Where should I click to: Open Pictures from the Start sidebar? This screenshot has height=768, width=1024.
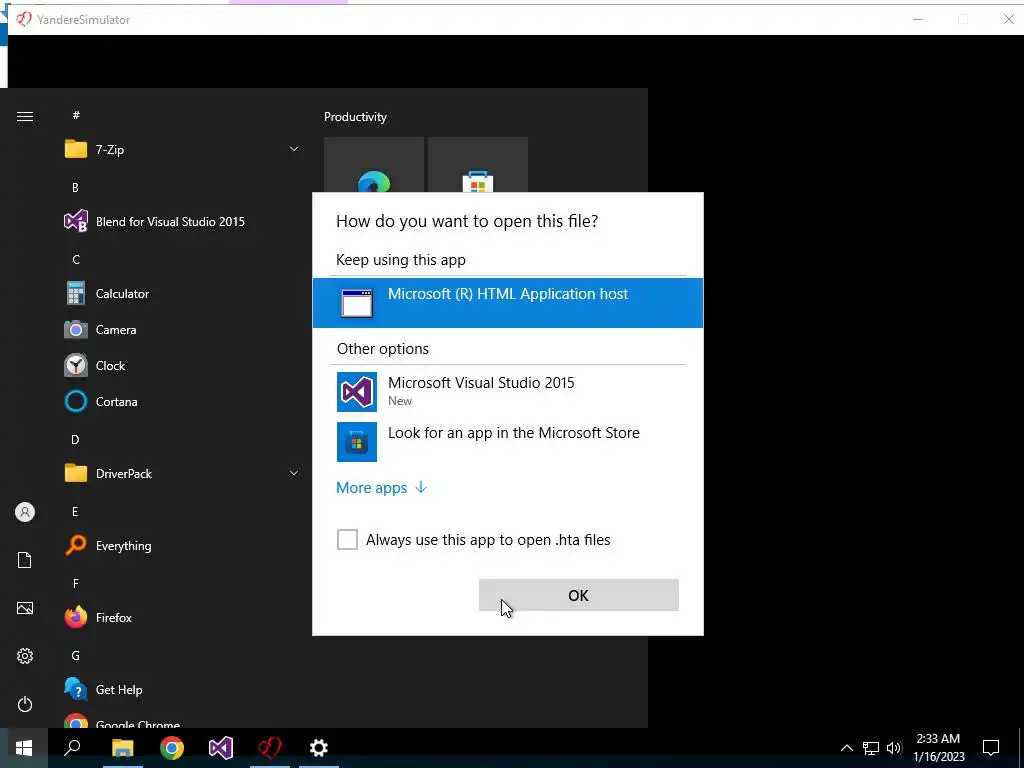25,608
